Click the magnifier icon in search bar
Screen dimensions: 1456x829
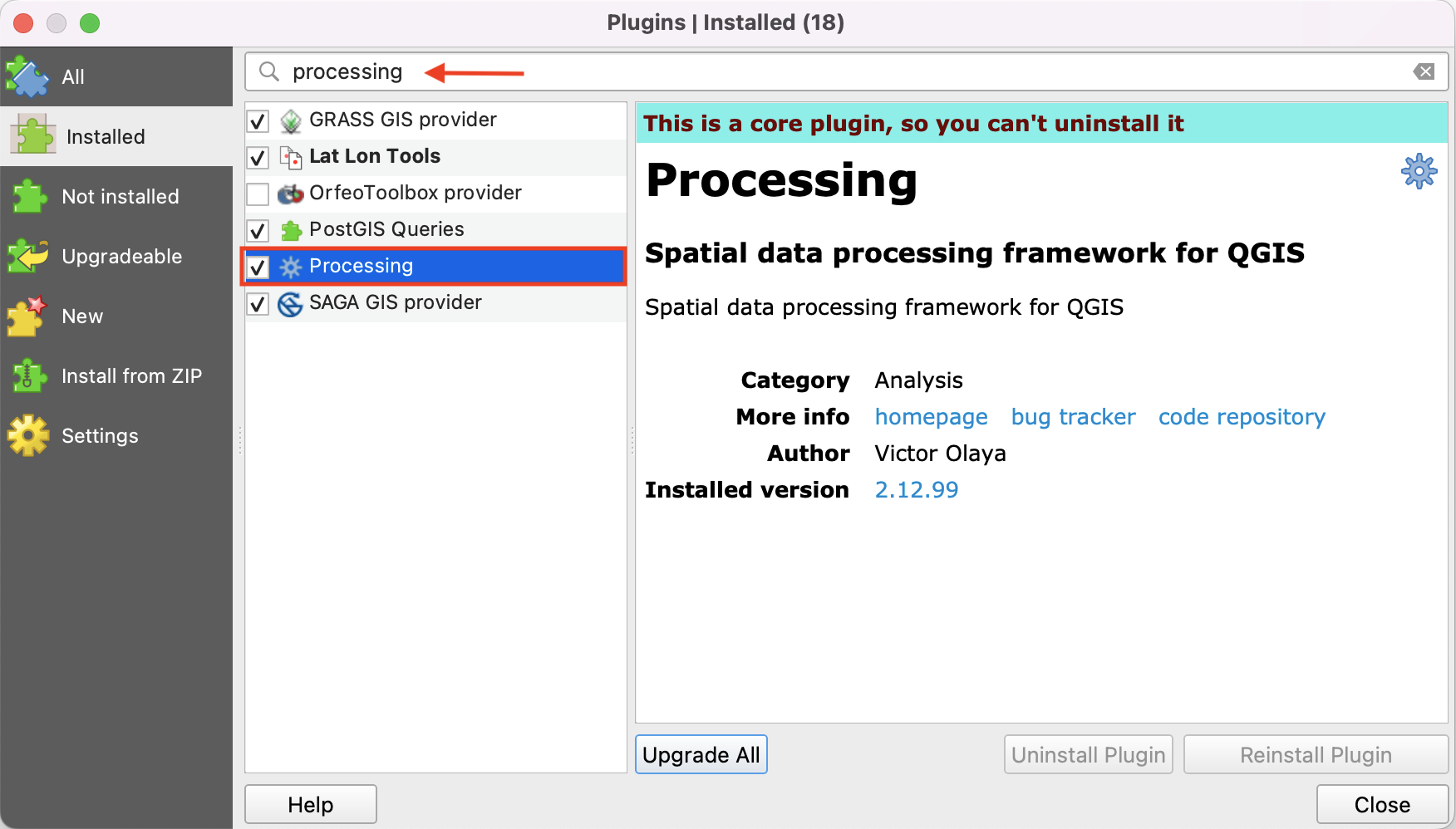pyautogui.click(x=268, y=71)
